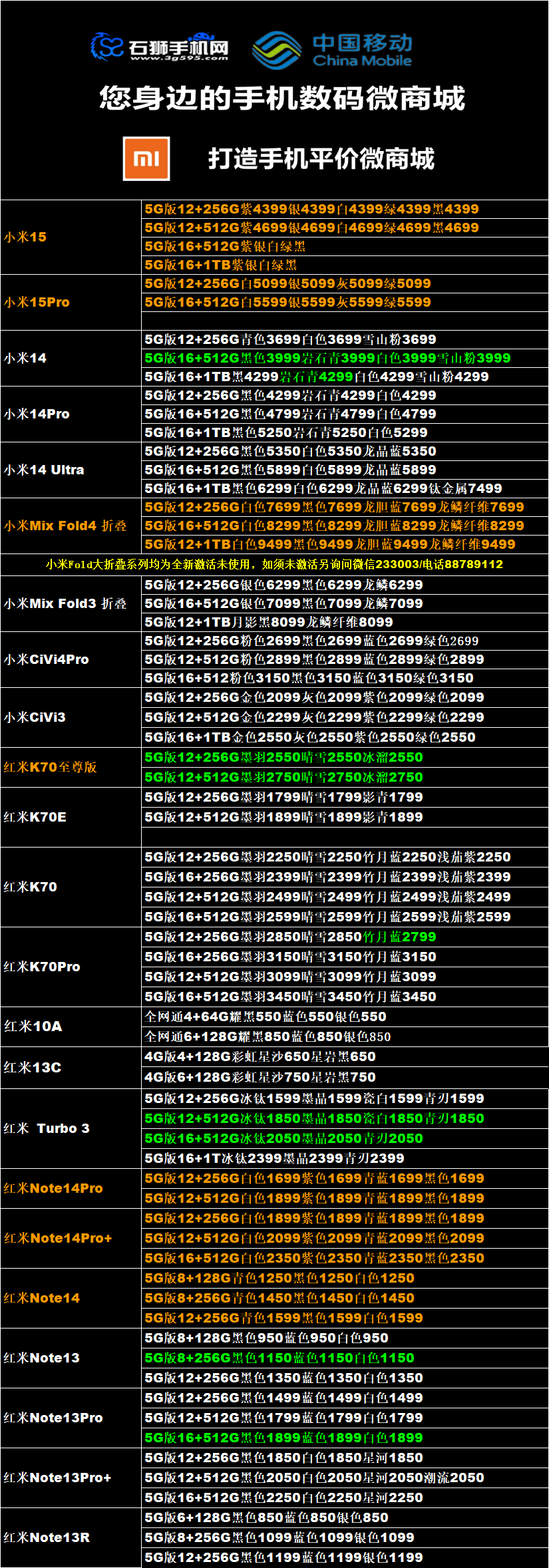This screenshot has height=1568, width=549.
Task: Click the 4G版6+128G row priced 750
Action: [x=345, y=1077]
